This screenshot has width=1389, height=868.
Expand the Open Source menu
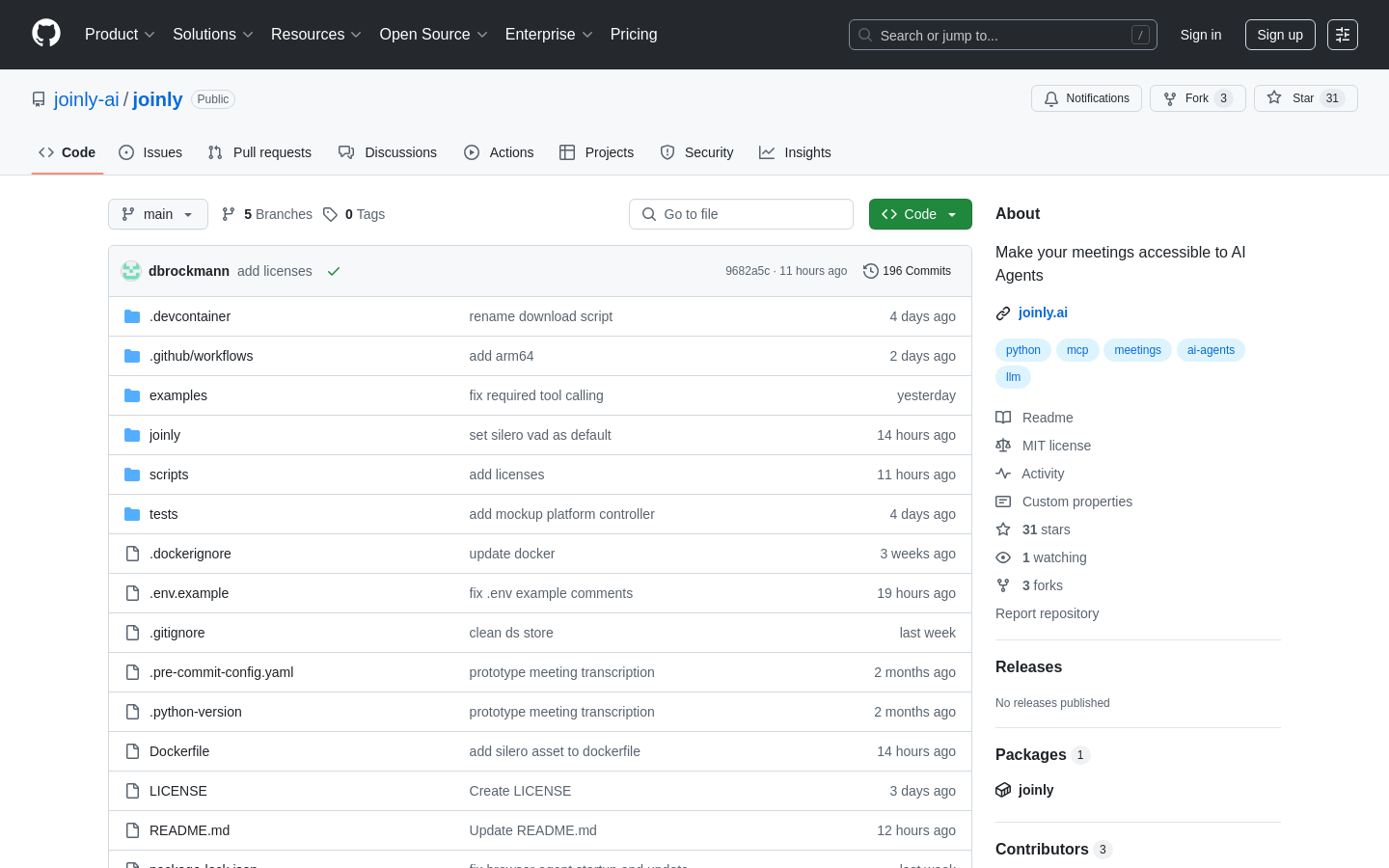tap(434, 35)
